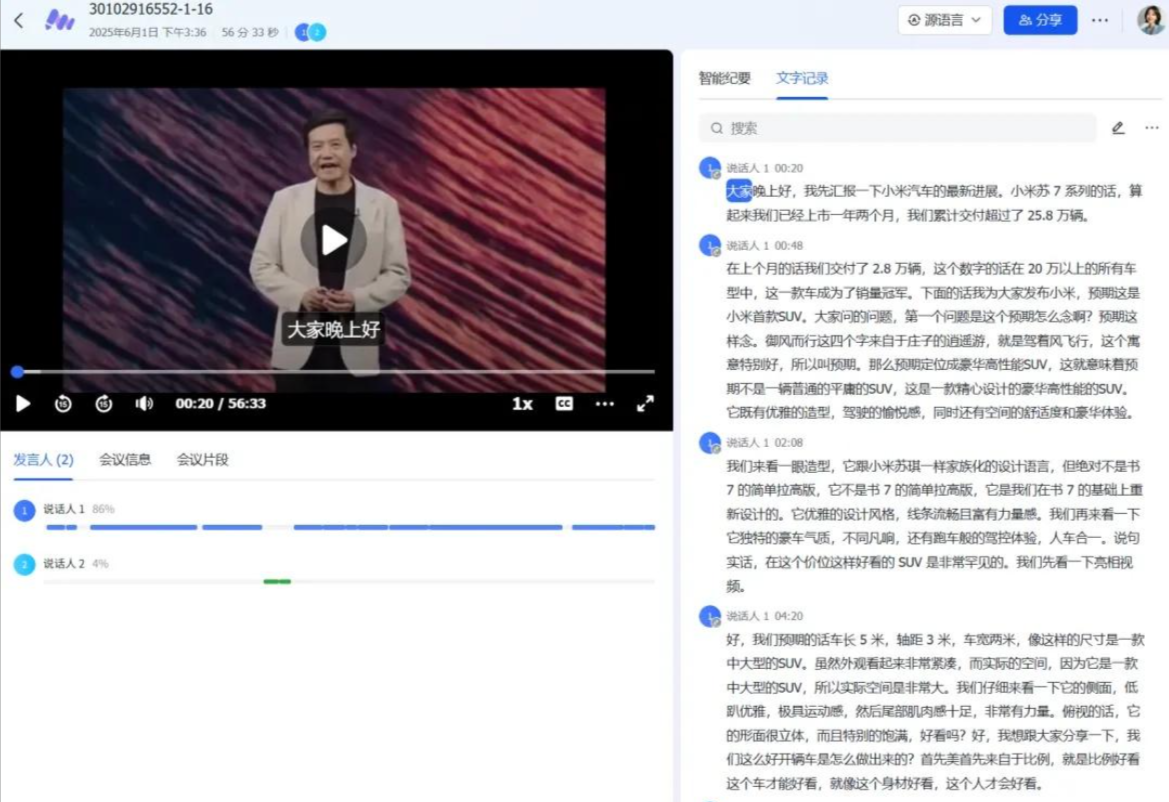1169x802 pixels.
Task: Click speaker avatar at 04:20 transcript entry
Action: tap(710, 616)
